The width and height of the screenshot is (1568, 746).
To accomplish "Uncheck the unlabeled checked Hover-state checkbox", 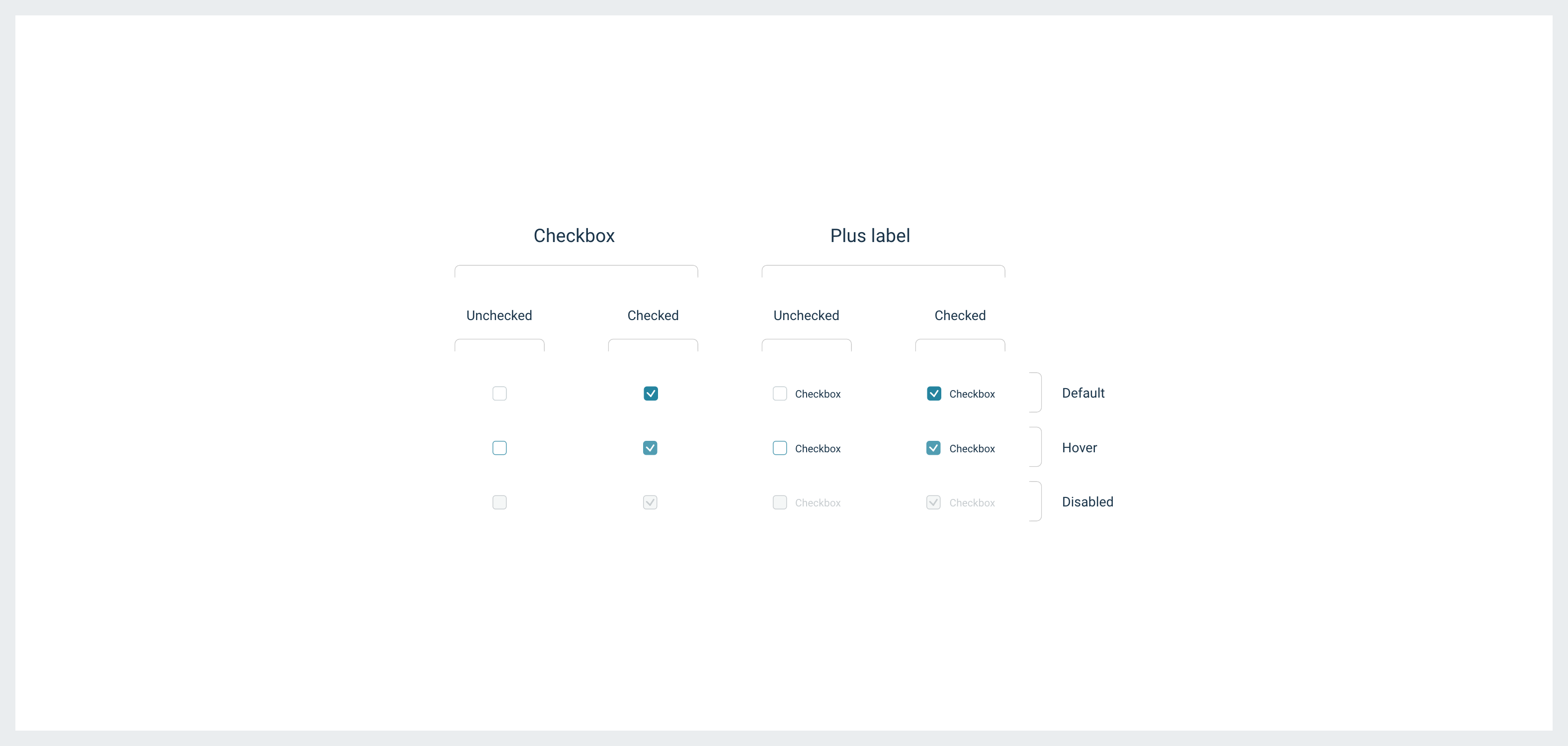I will [x=650, y=448].
